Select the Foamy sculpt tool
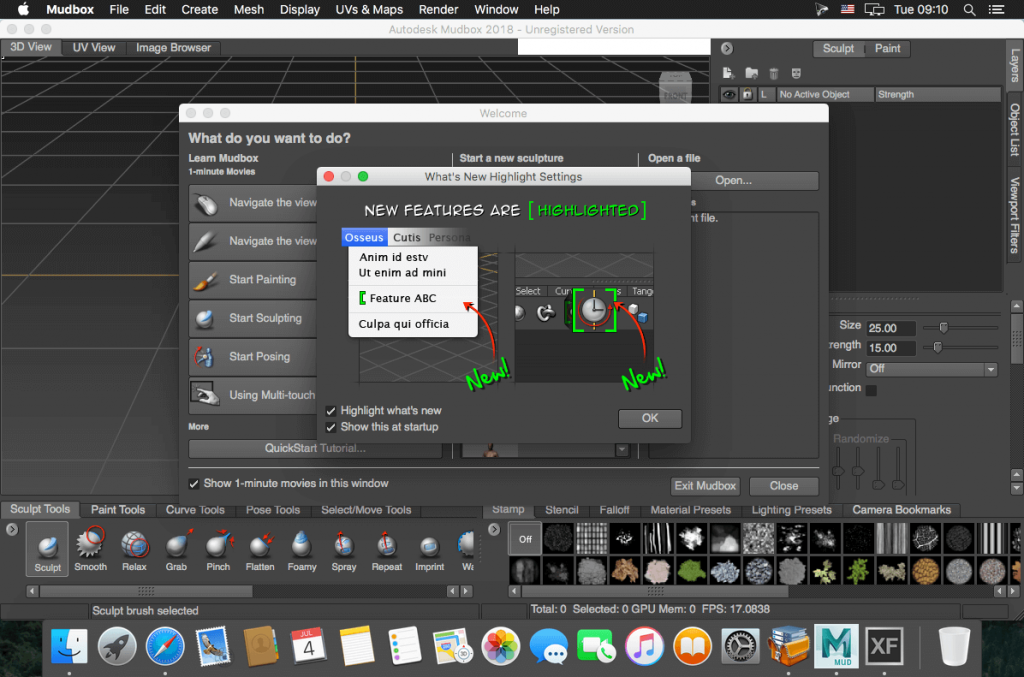Image resolution: width=1024 pixels, height=677 pixels. pos(301,549)
